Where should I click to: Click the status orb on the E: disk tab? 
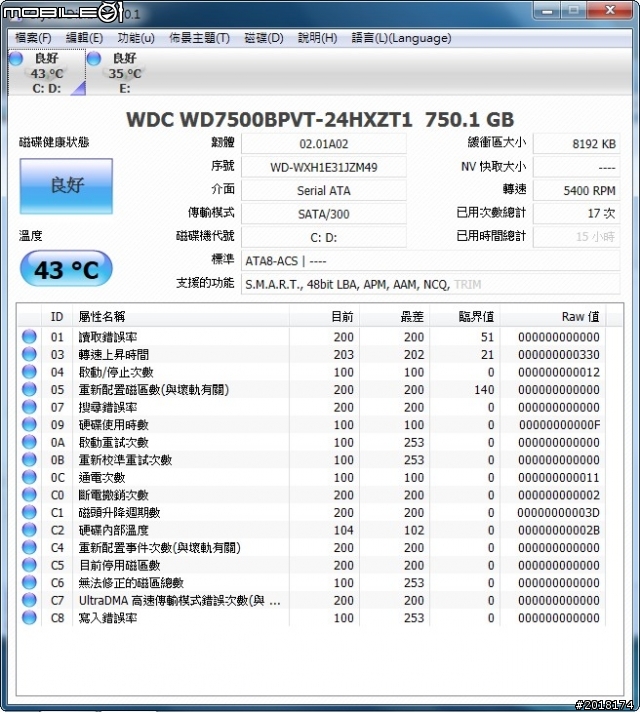point(94,59)
